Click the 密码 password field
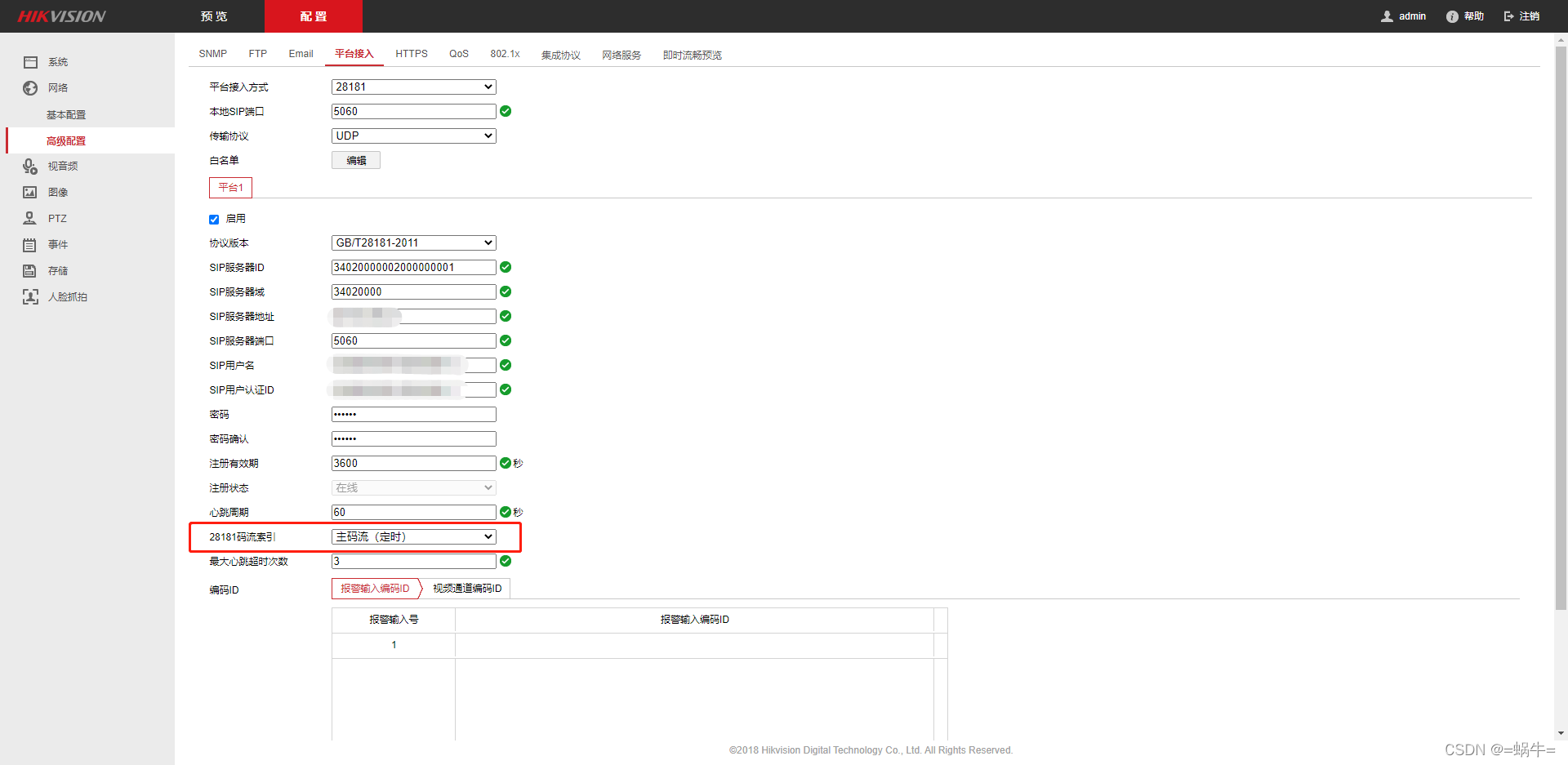 click(414, 414)
